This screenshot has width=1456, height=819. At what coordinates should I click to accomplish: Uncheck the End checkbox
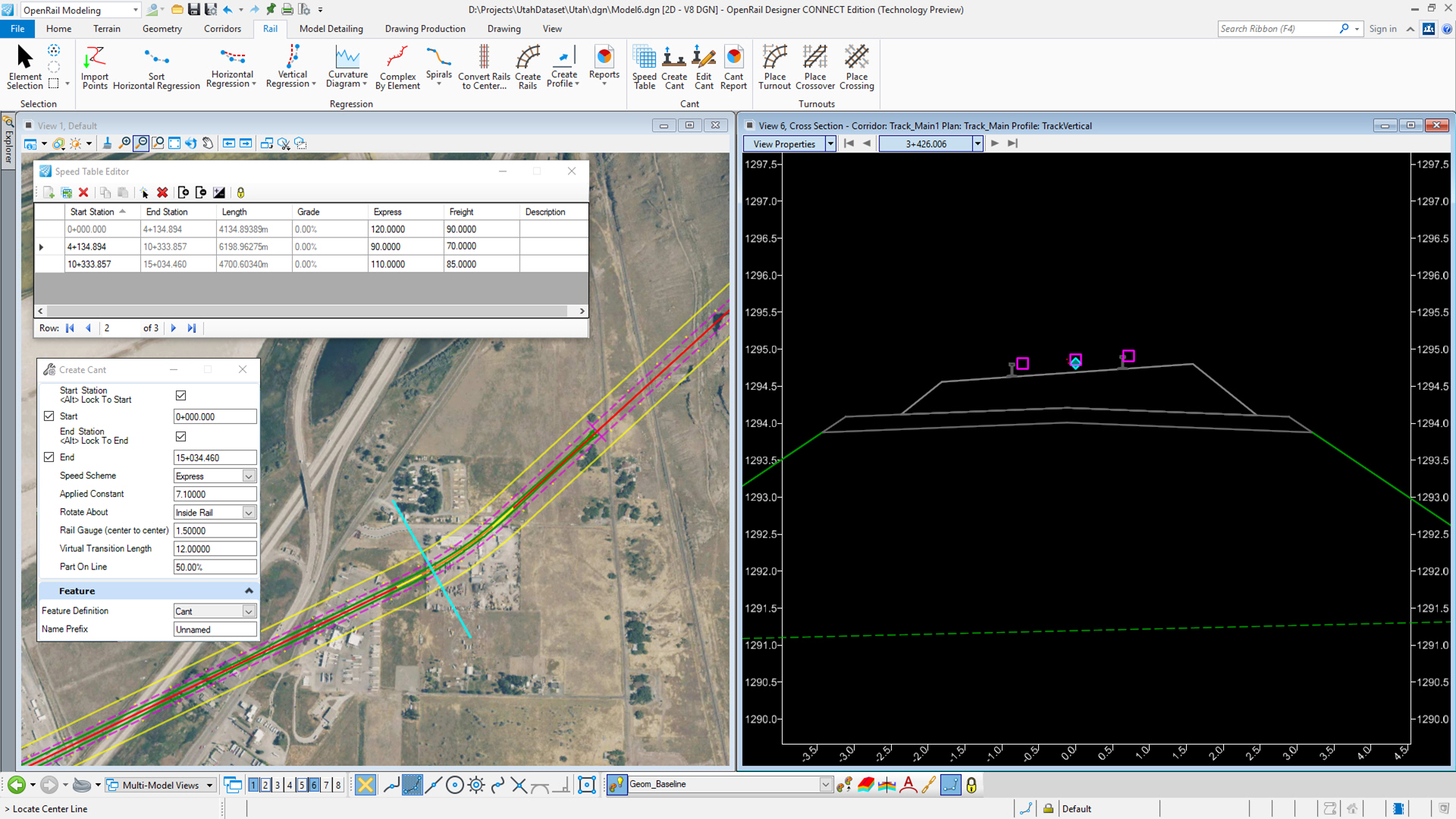tap(49, 457)
